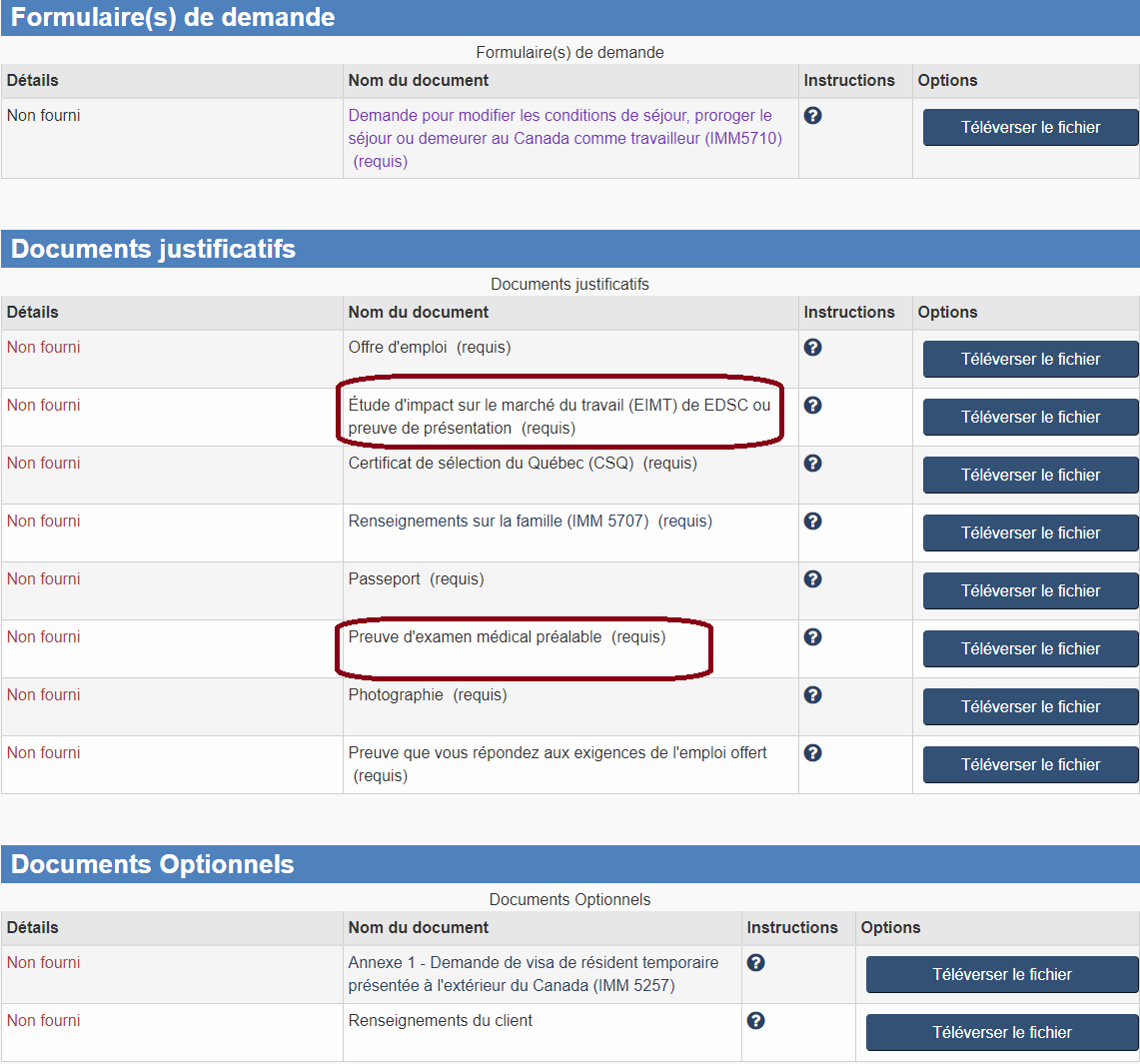Upload file for proof of job requirements
The image size is (1140, 1064).
pos(1030,764)
